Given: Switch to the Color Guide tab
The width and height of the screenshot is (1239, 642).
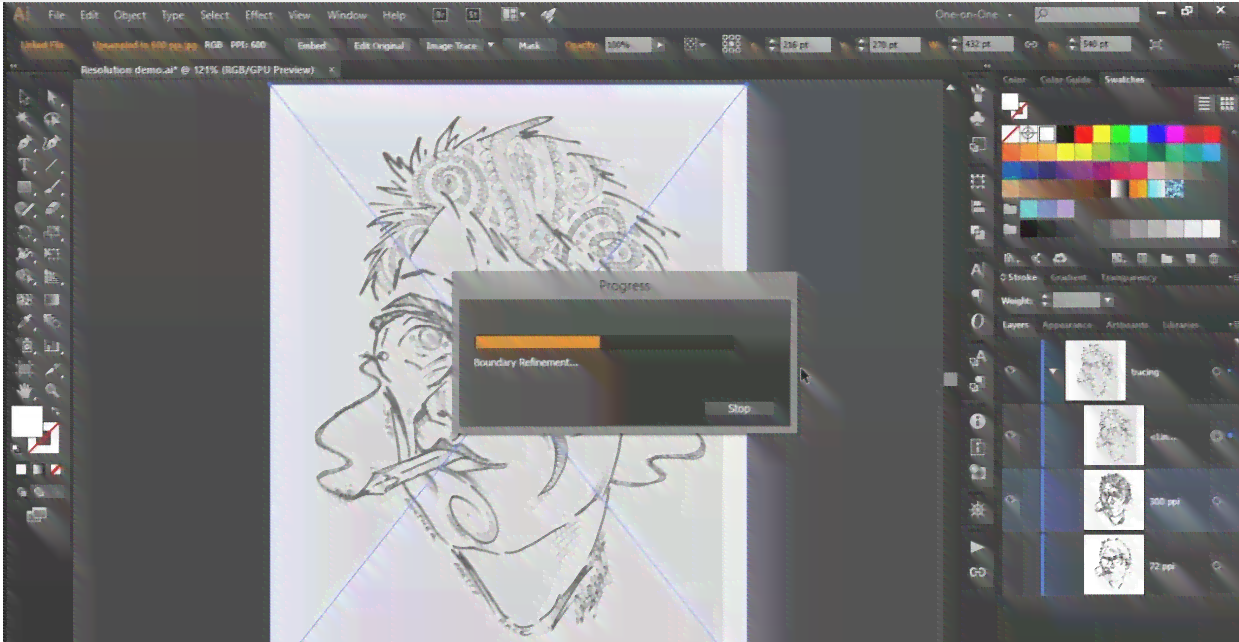Looking at the screenshot, I should pos(1064,80).
